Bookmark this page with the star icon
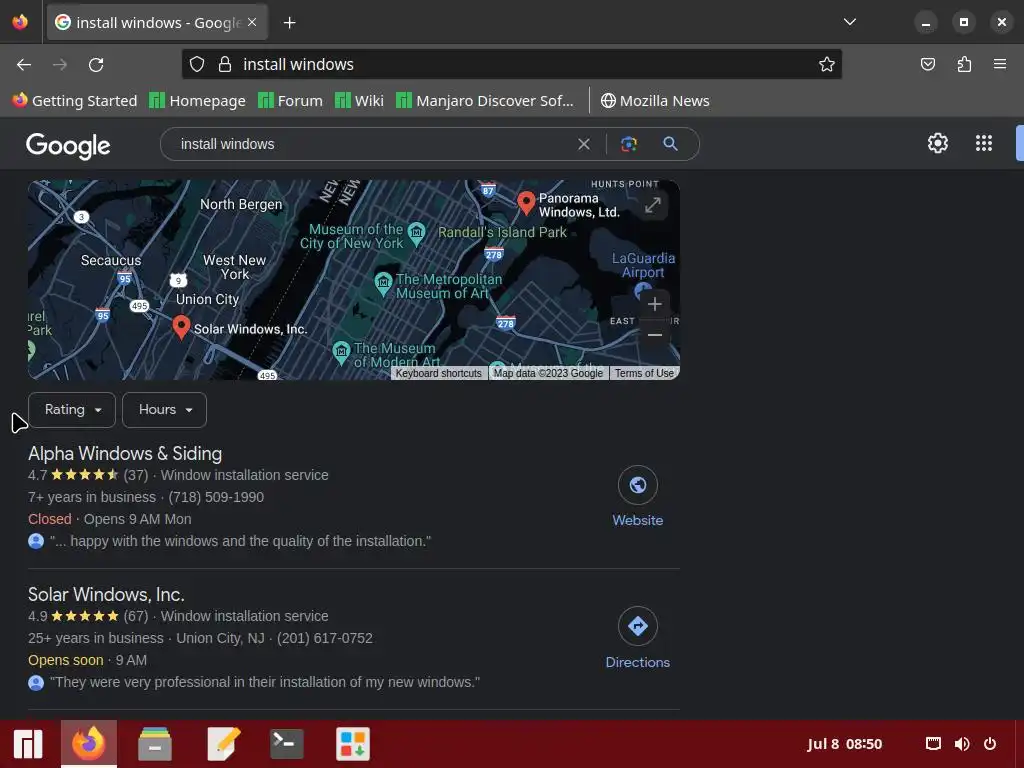 [x=827, y=64]
